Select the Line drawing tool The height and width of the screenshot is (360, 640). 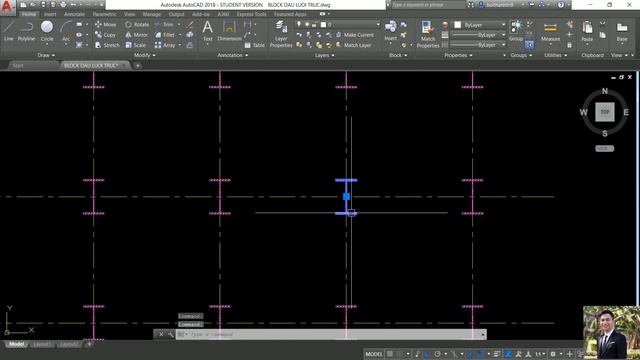pos(9,31)
